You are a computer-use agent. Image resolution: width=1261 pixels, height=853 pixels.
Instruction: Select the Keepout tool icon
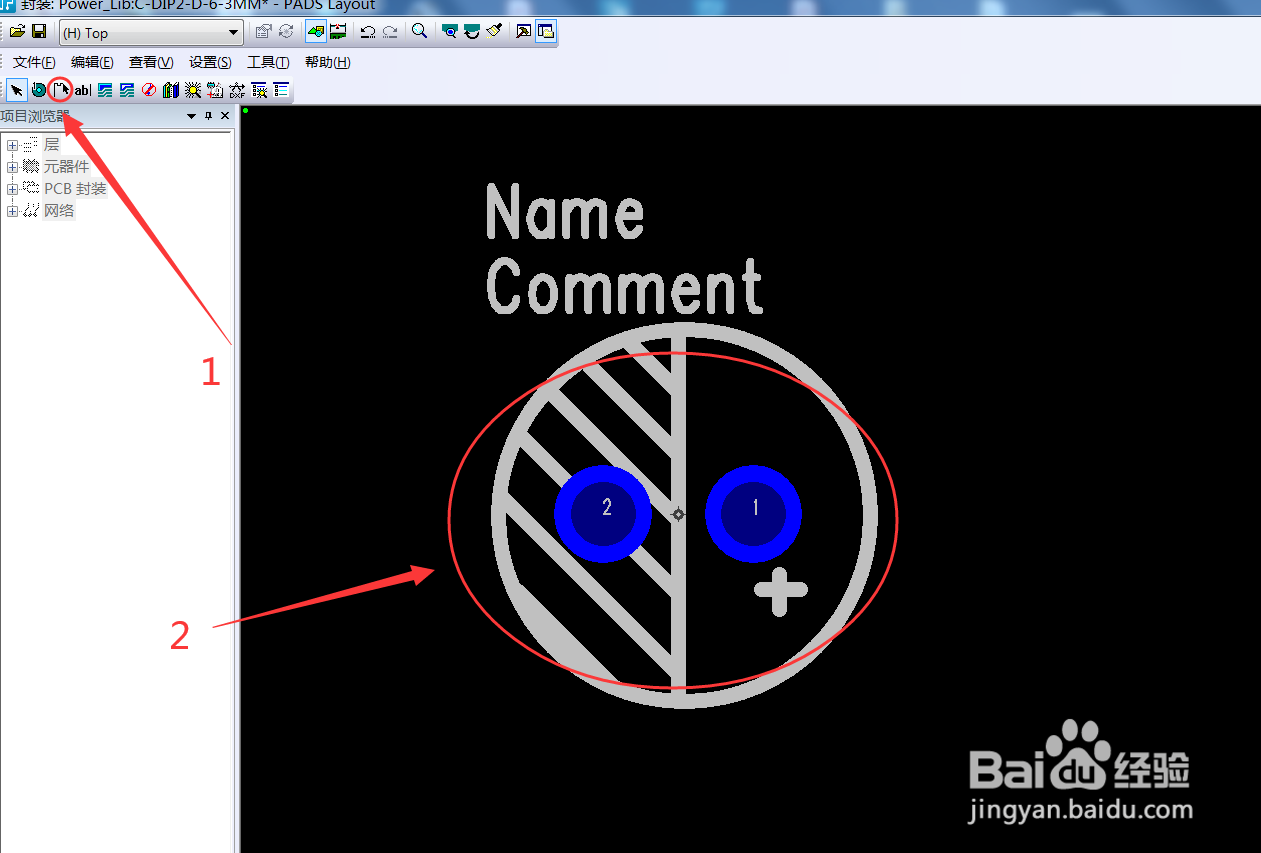tap(149, 90)
